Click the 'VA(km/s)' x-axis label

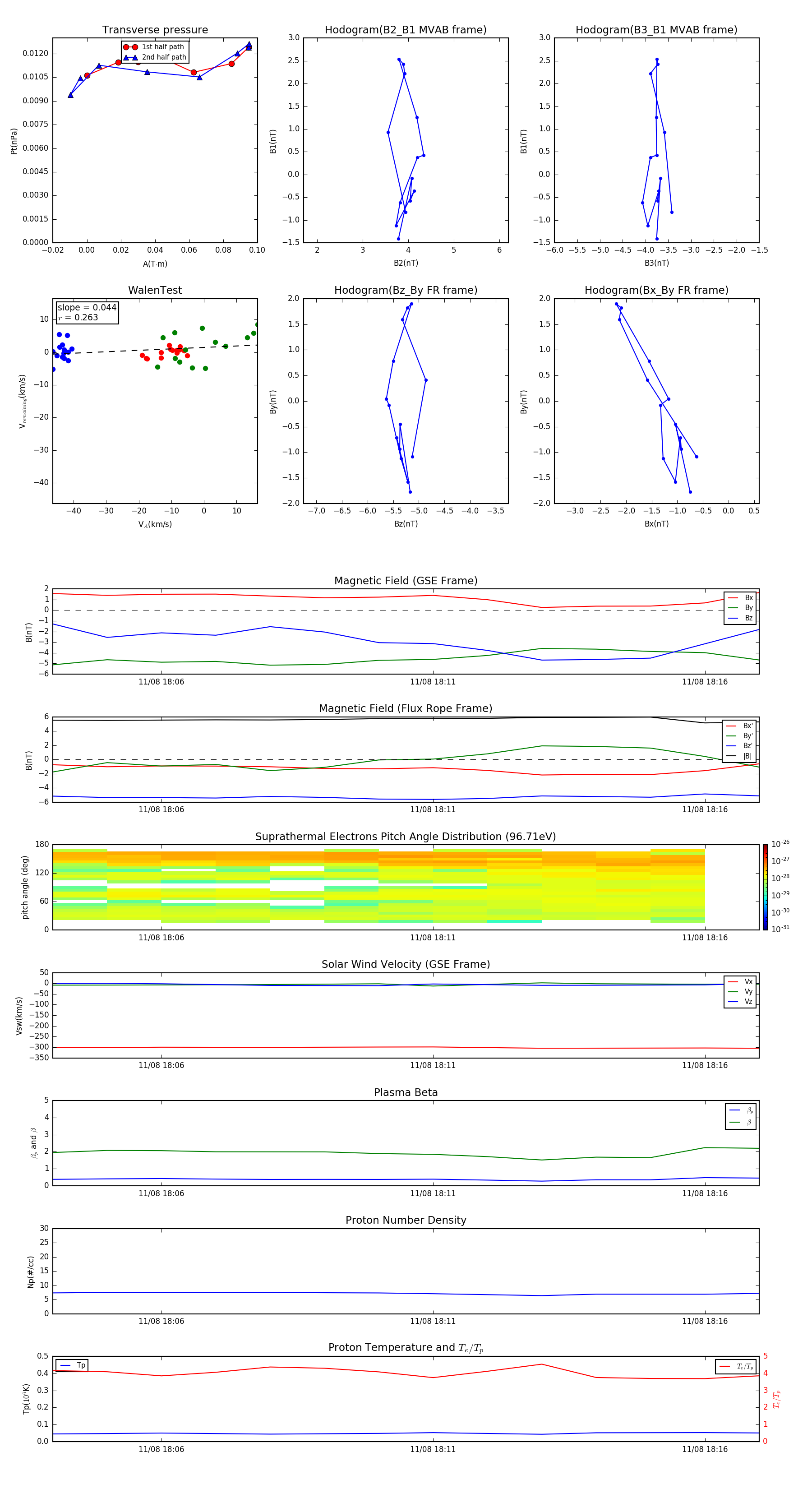click(x=155, y=524)
